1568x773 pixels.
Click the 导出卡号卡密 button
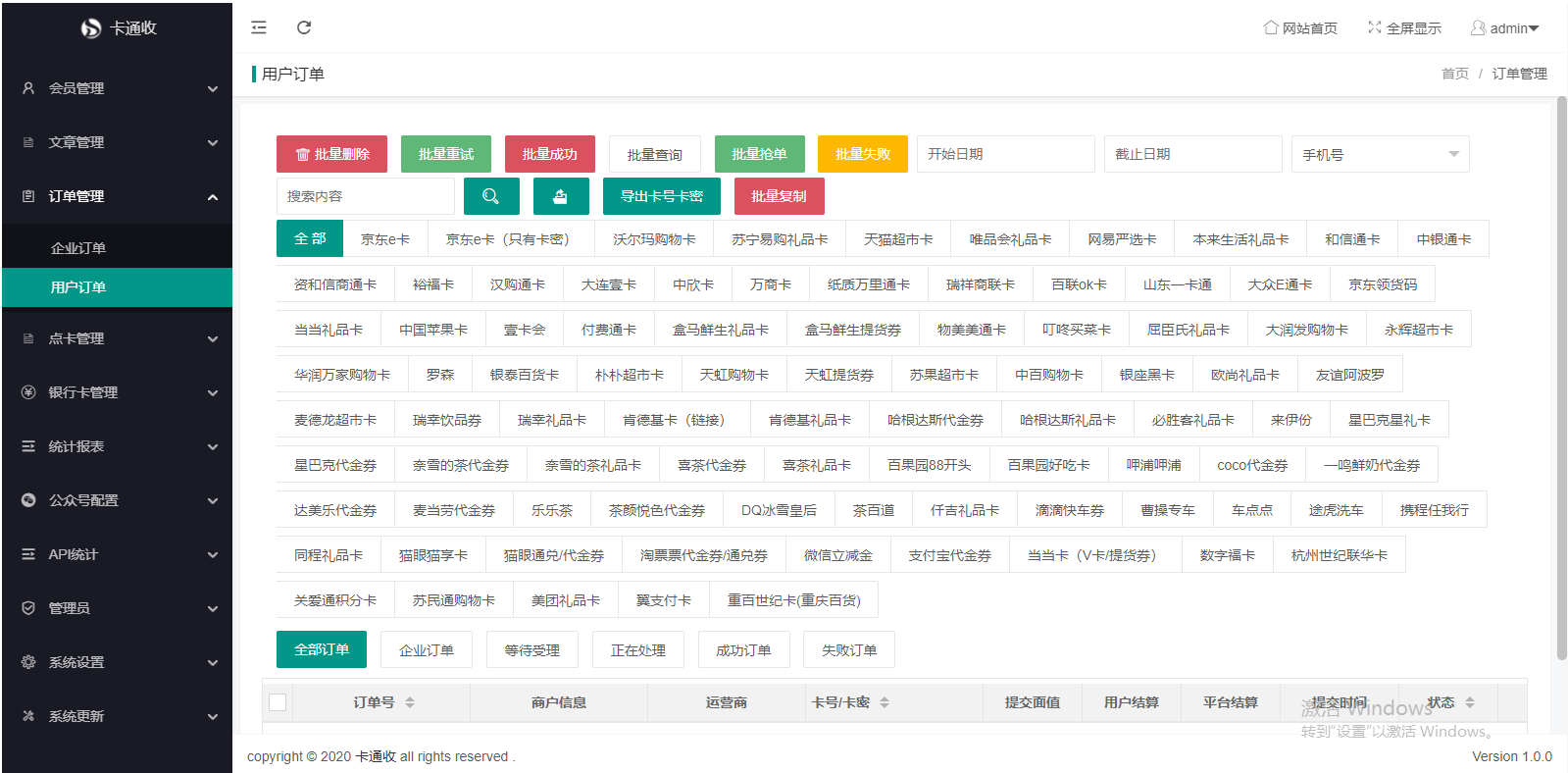(x=661, y=196)
